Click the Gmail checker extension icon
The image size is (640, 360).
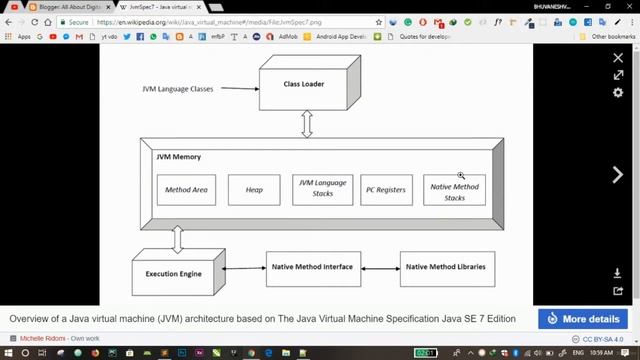439,23
